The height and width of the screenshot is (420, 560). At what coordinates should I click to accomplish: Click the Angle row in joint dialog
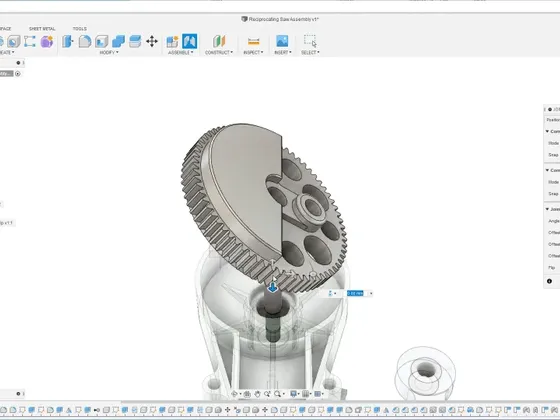[x=553, y=221]
